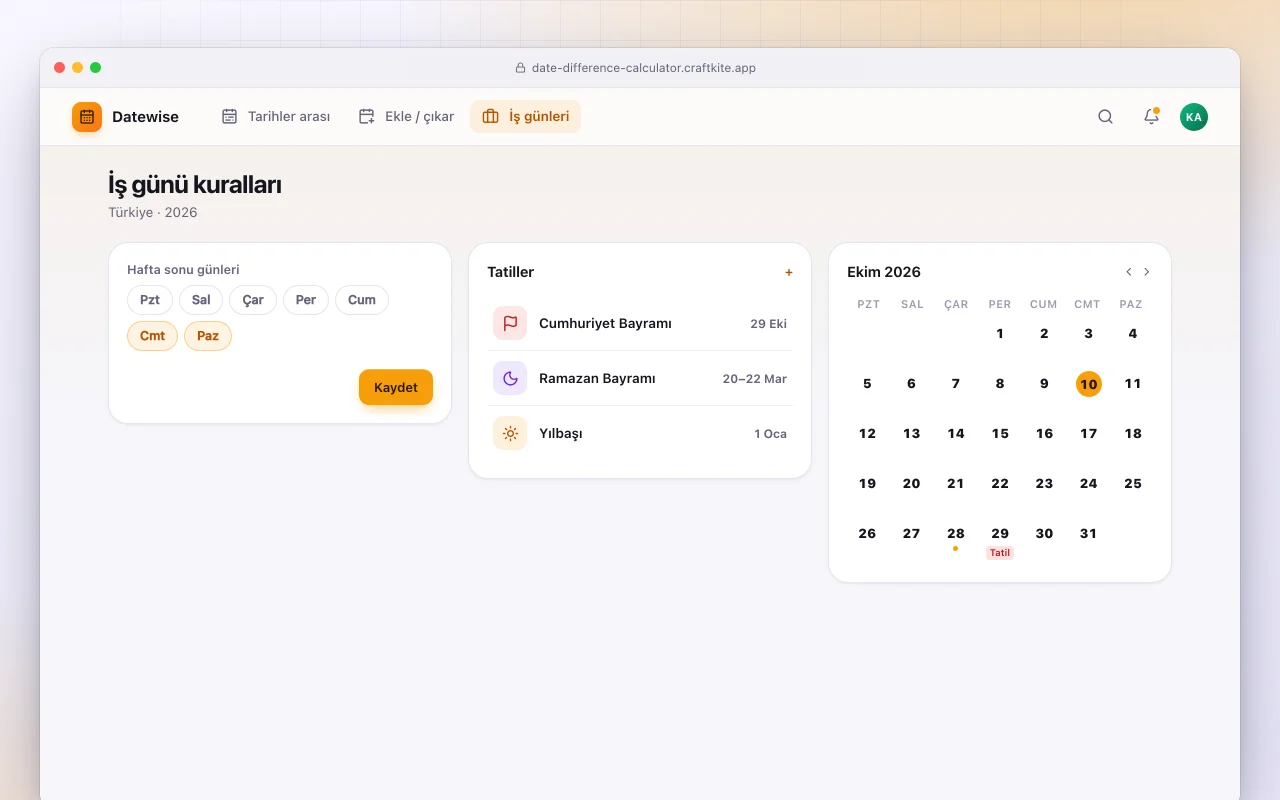The width and height of the screenshot is (1280, 800).
Task: Toggle Sal as weekend day
Action: click(x=201, y=300)
